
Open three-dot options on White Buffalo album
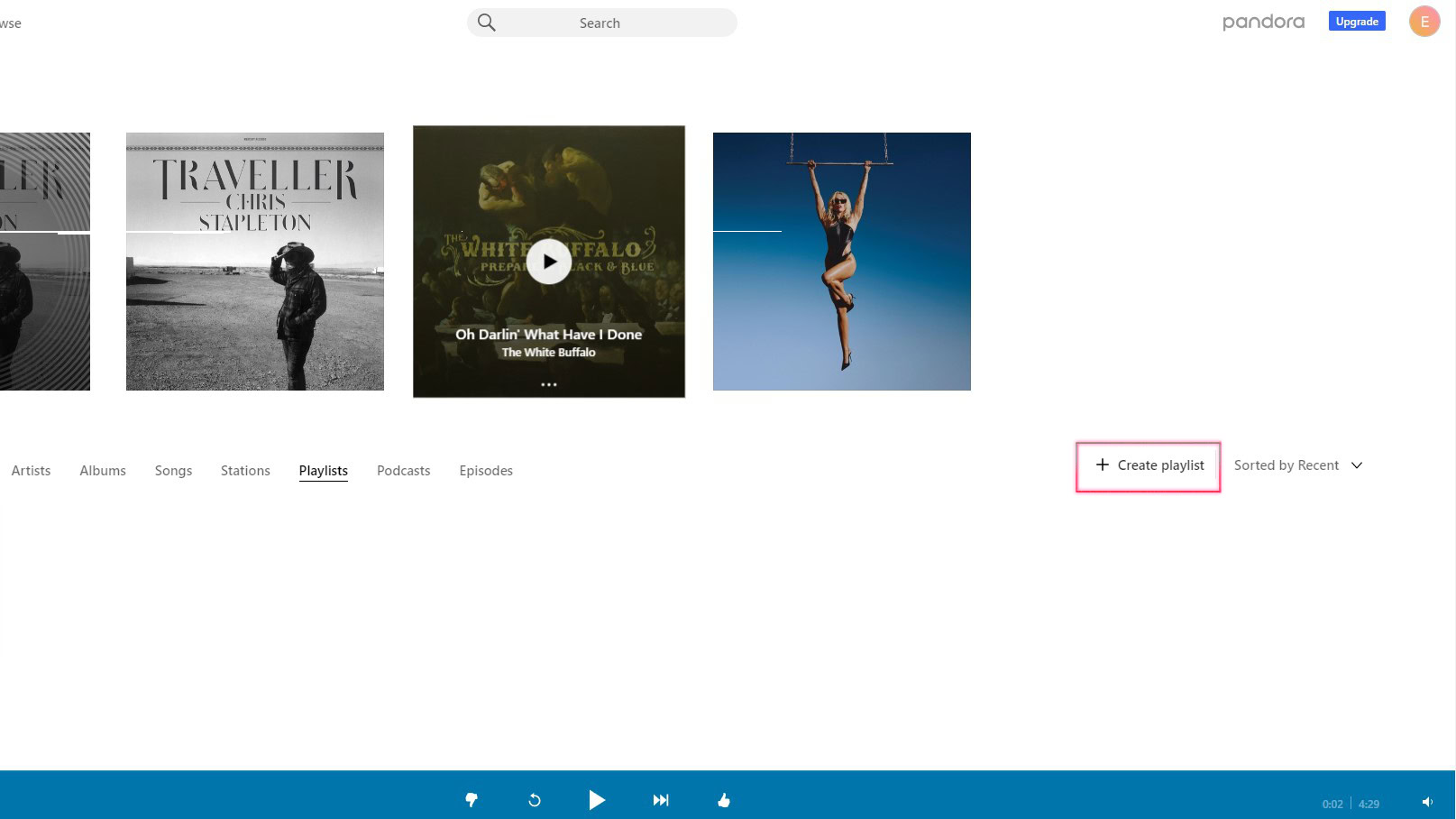pyautogui.click(x=549, y=384)
